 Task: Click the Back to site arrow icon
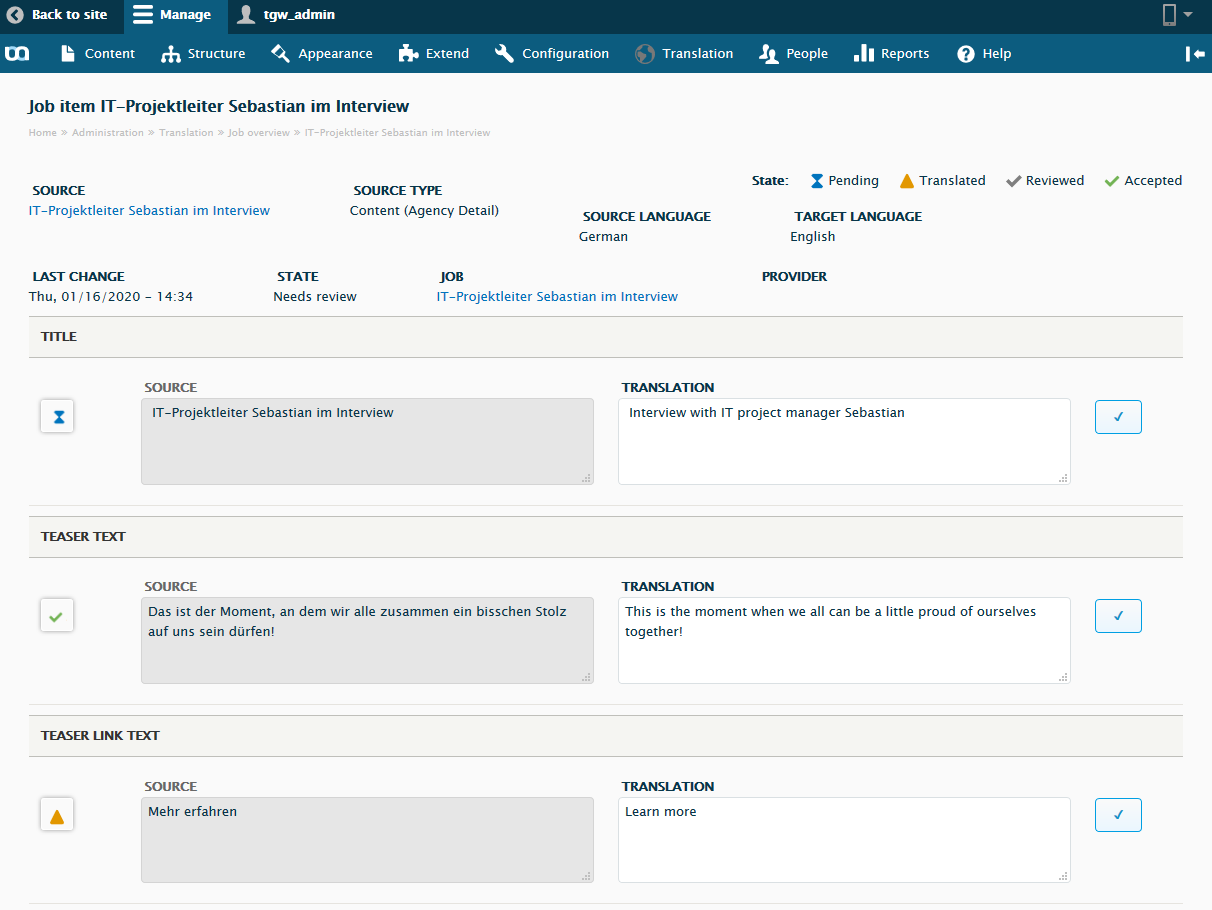(x=15, y=15)
